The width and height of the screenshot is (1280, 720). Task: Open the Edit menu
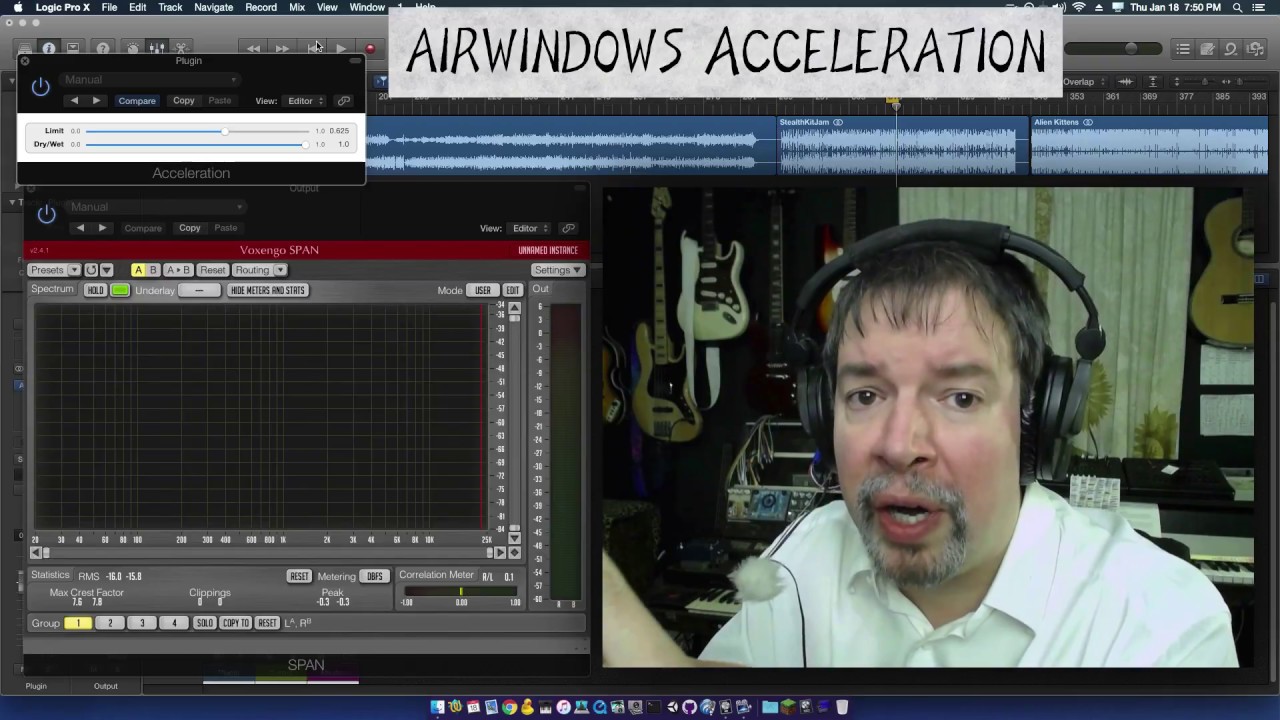(137, 7)
